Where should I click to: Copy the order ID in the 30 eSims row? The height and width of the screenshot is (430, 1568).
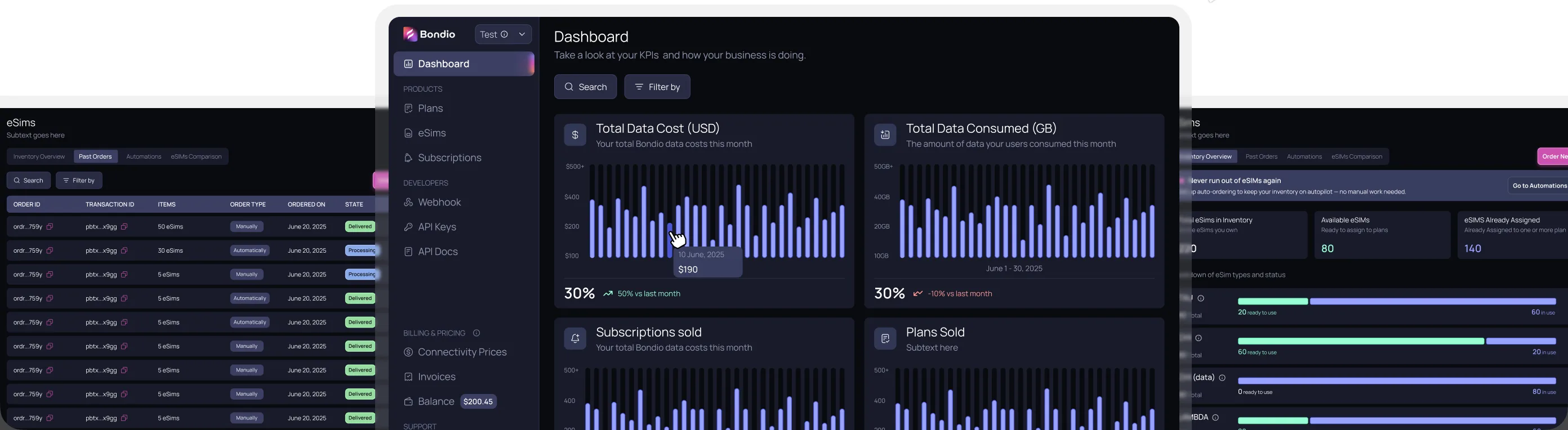(50, 250)
